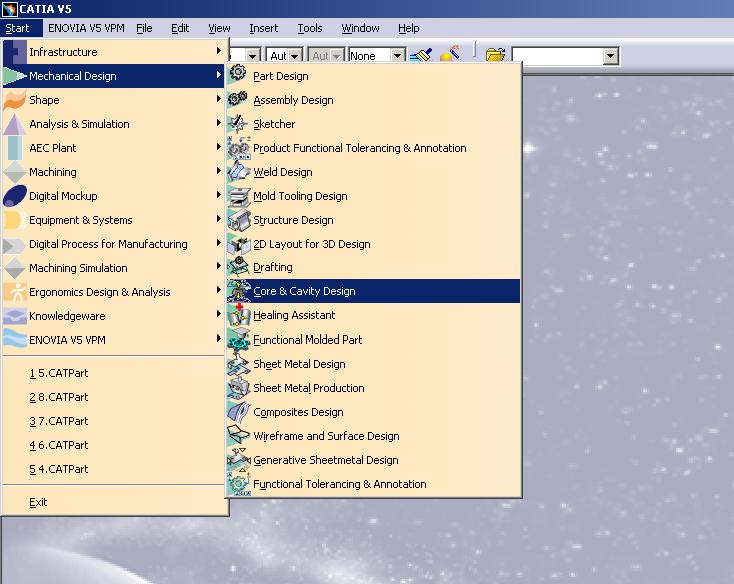Open the Window menu
The image size is (734, 584).
(360, 28)
